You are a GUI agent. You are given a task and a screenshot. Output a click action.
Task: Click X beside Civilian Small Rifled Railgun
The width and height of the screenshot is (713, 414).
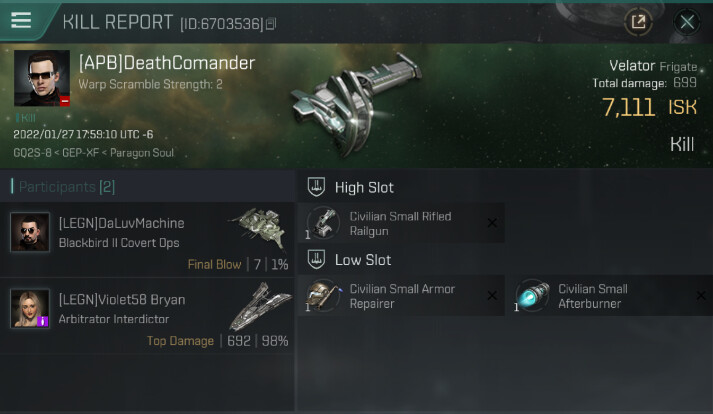[x=492, y=223]
